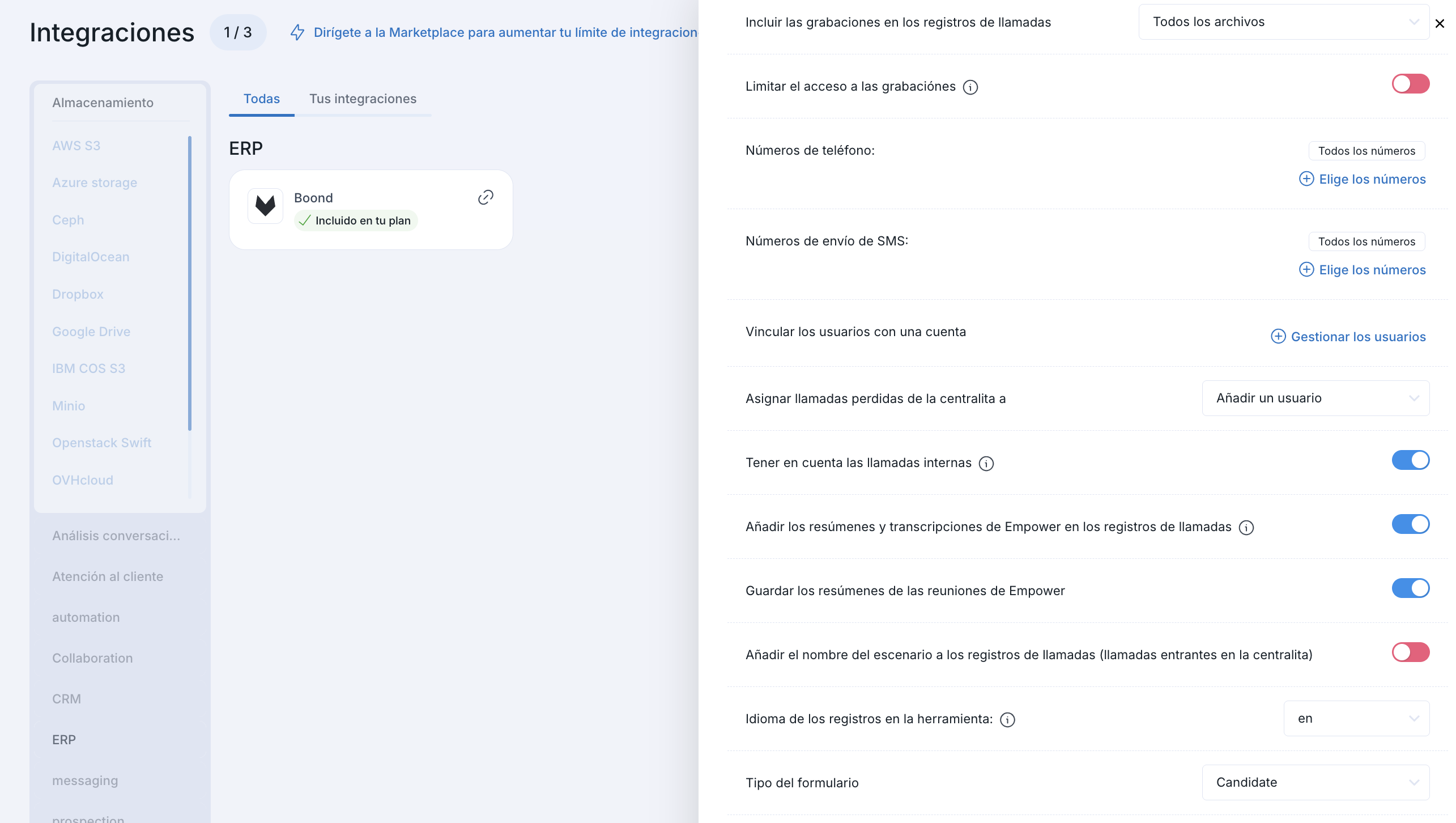Click info icon next to Limitar el acceso
The width and height of the screenshot is (1456, 823).
tap(970, 87)
